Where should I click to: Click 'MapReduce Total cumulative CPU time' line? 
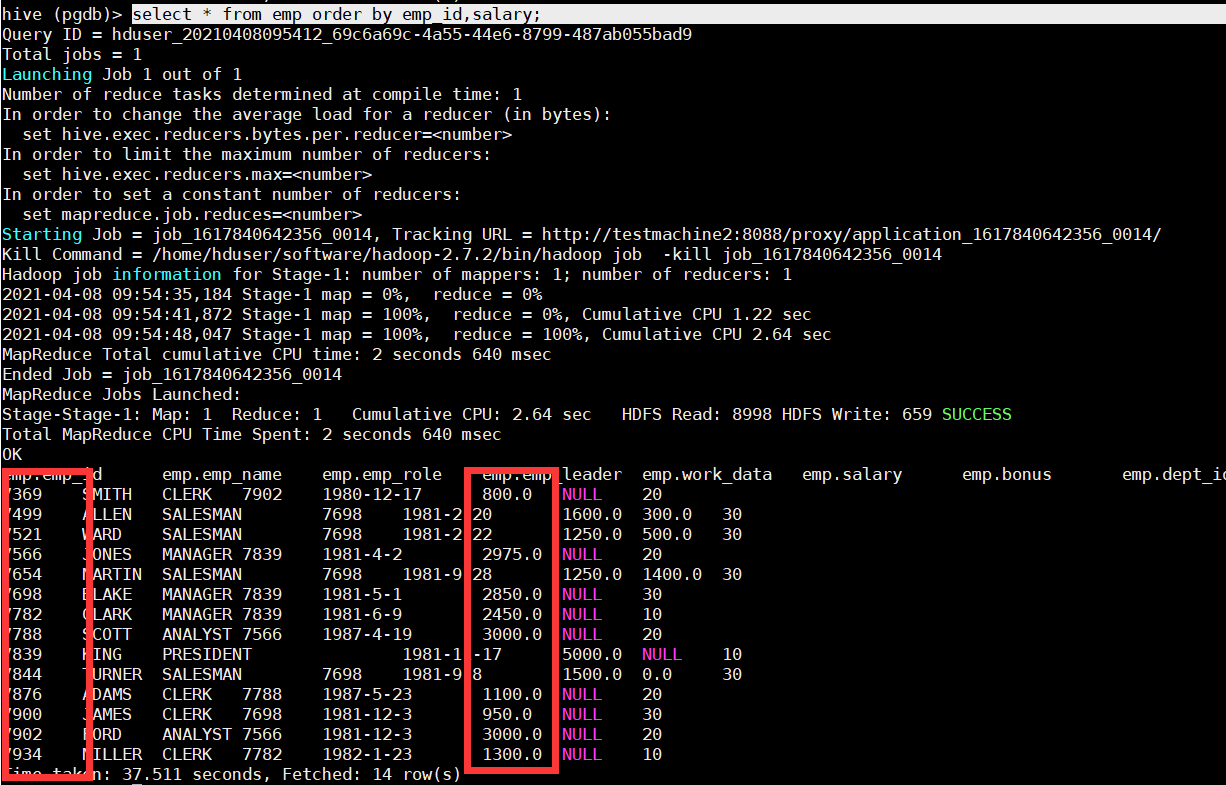tap(277, 354)
